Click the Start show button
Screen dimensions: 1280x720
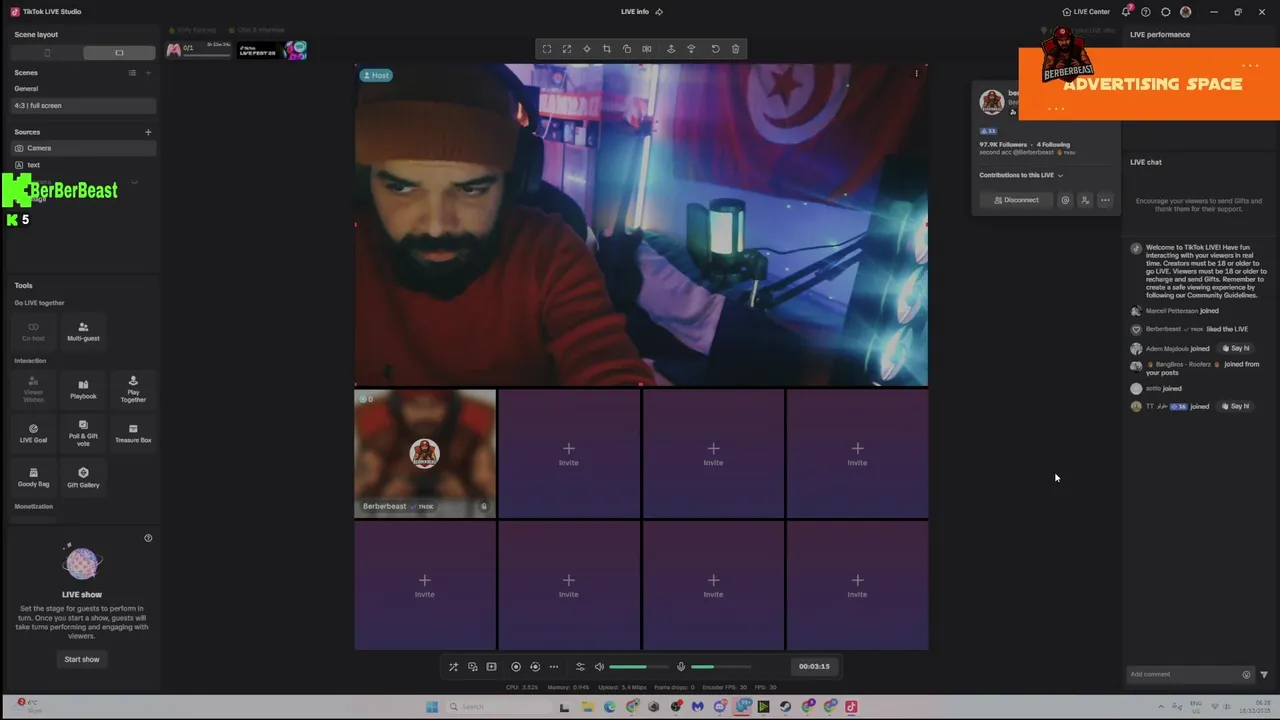click(x=82, y=660)
